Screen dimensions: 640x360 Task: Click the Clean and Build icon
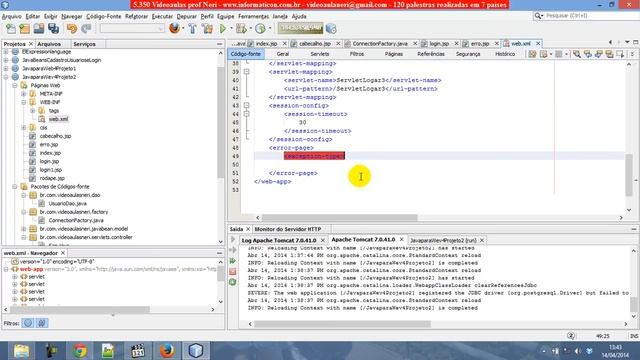[207, 29]
